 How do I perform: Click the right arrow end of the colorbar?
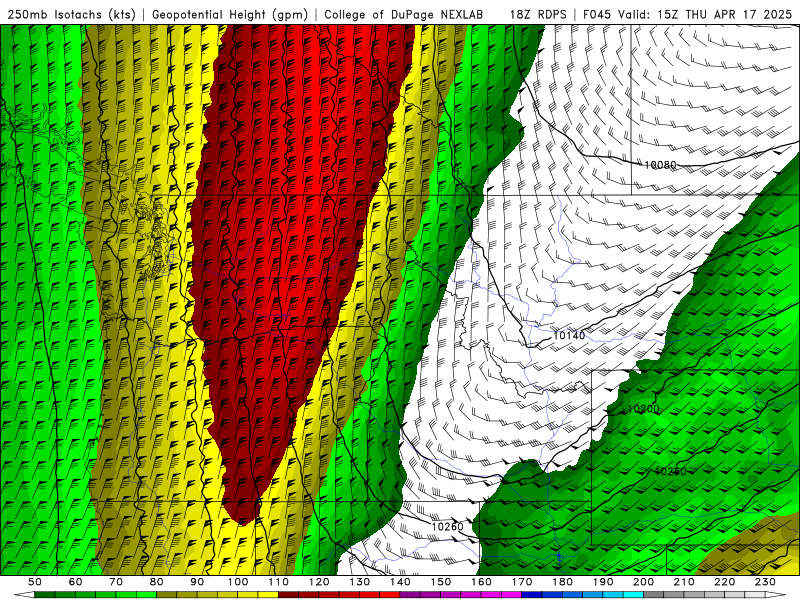tap(776, 595)
